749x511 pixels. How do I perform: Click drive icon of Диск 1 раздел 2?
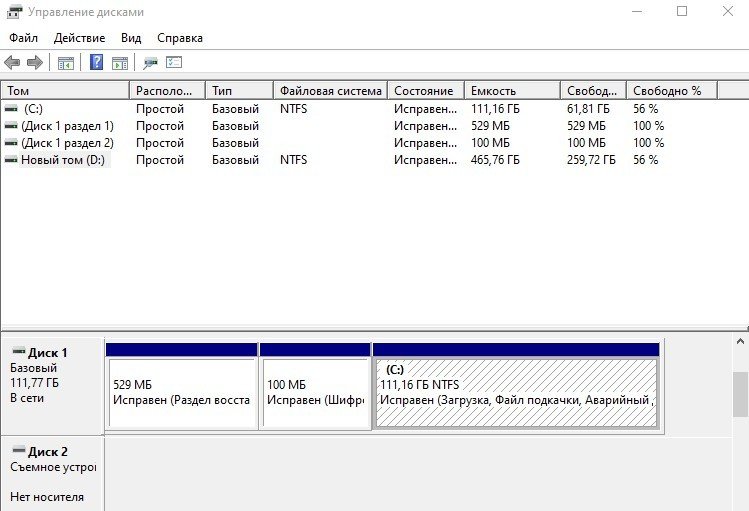click(x=11, y=143)
